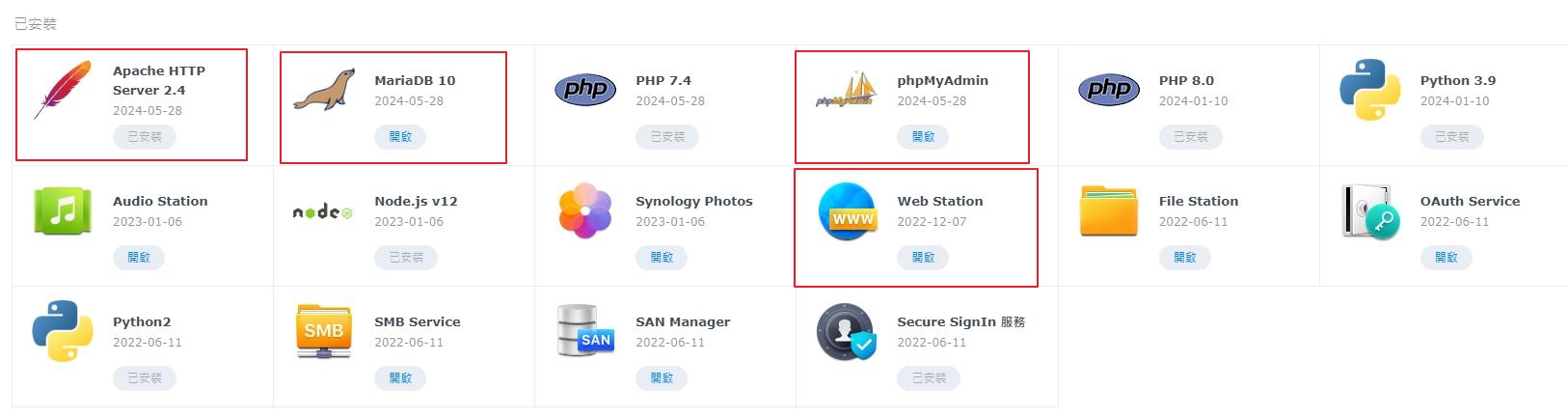Click 已安裝 button under Python2
1568x417 pixels.
click(x=145, y=378)
